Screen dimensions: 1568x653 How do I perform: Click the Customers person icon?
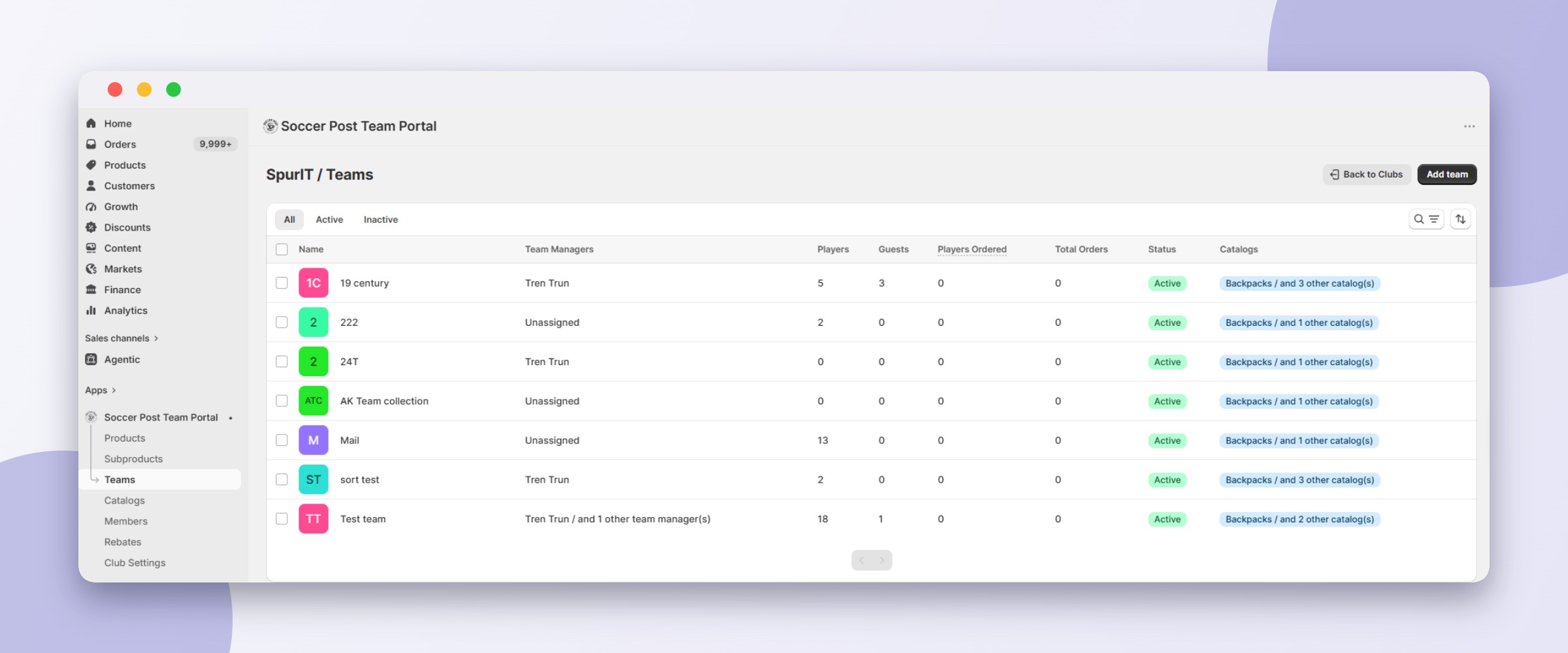pyautogui.click(x=91, y=186)
